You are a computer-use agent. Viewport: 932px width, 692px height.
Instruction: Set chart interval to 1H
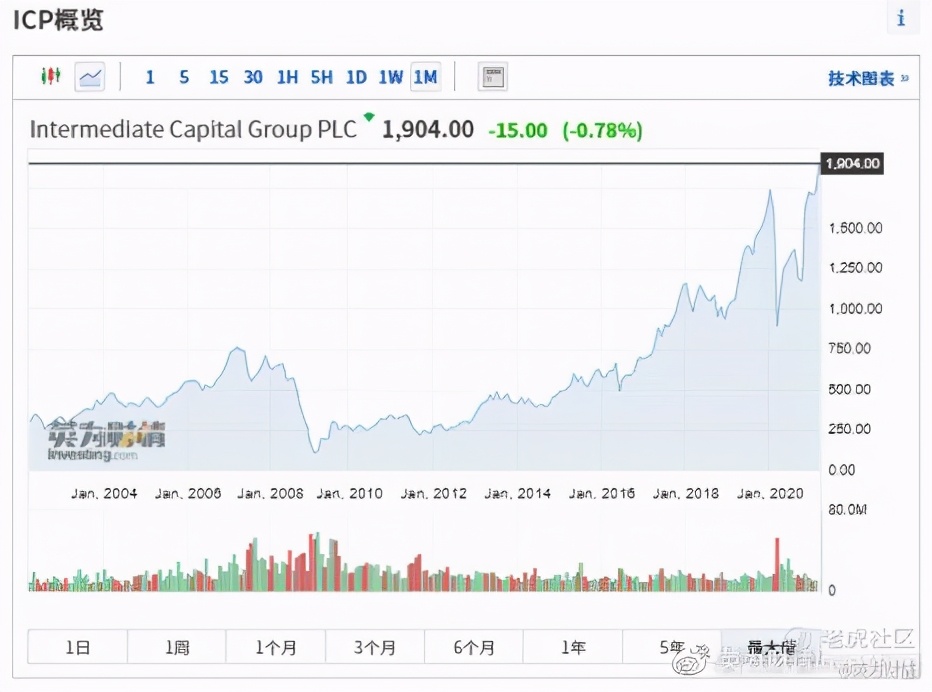pos(287,77)
